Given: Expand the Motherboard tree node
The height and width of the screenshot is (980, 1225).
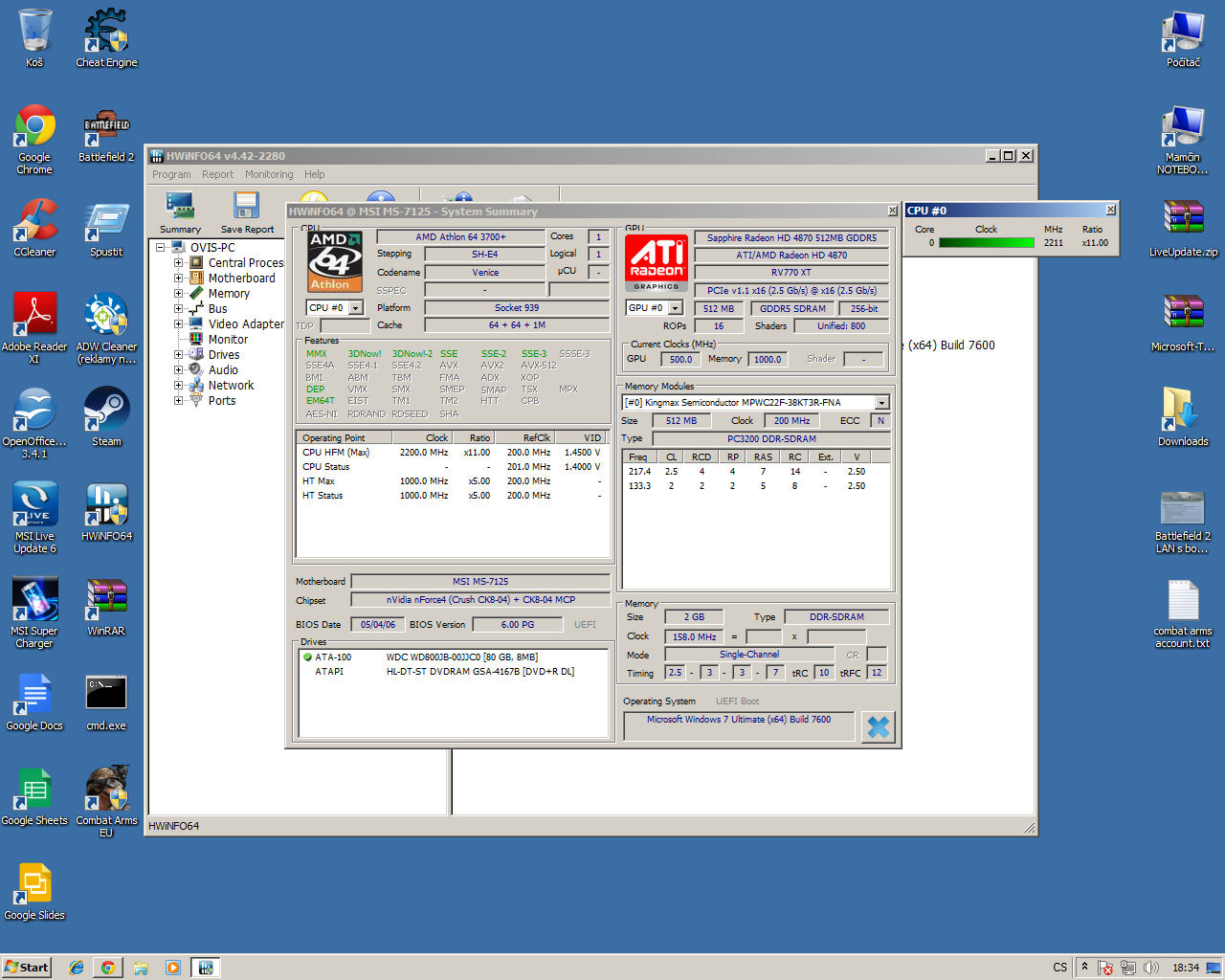Looking at the screenshot, I should pos(178,278).
